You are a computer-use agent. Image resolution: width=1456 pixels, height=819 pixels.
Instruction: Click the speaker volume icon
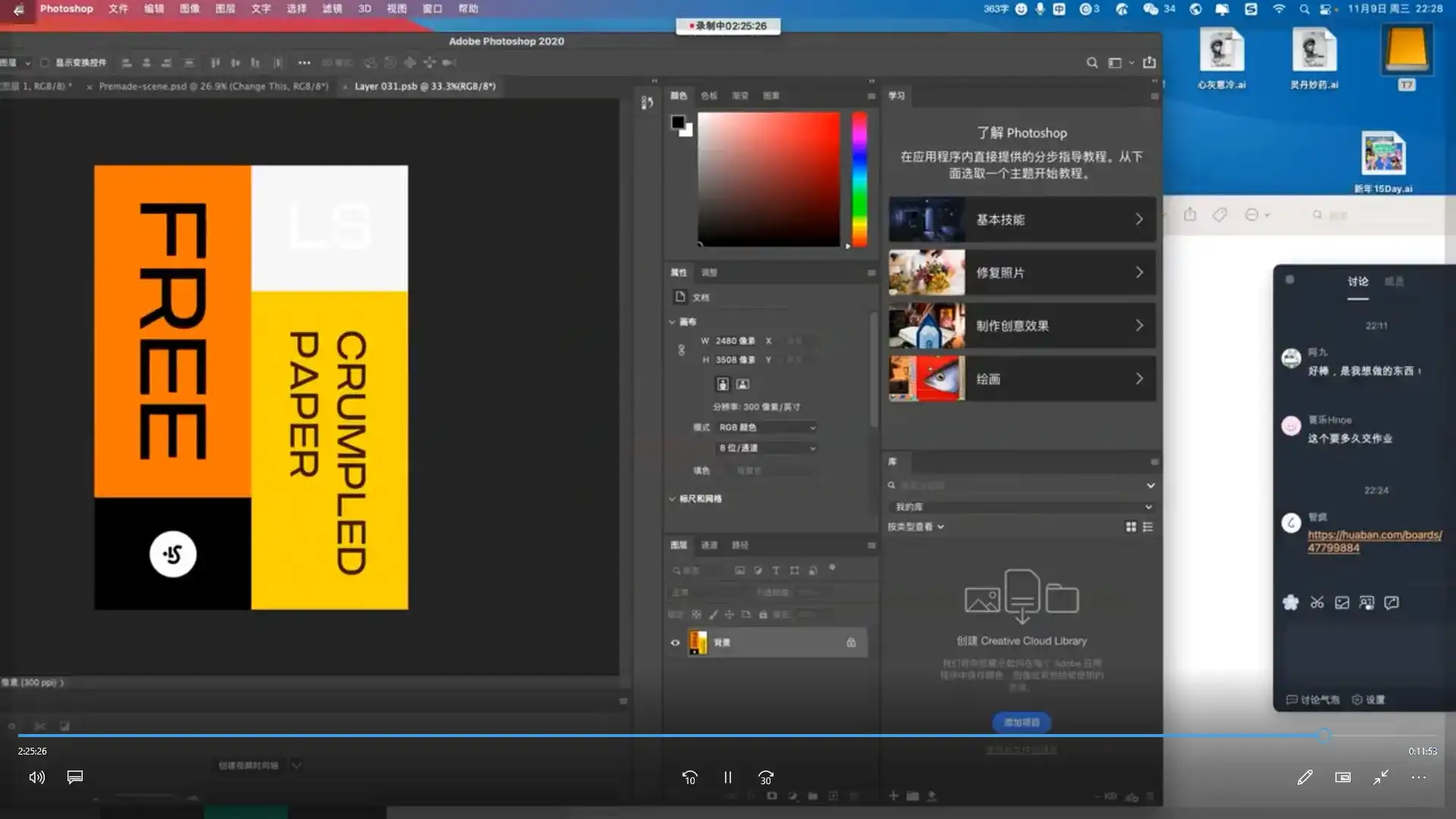(36, 777)
